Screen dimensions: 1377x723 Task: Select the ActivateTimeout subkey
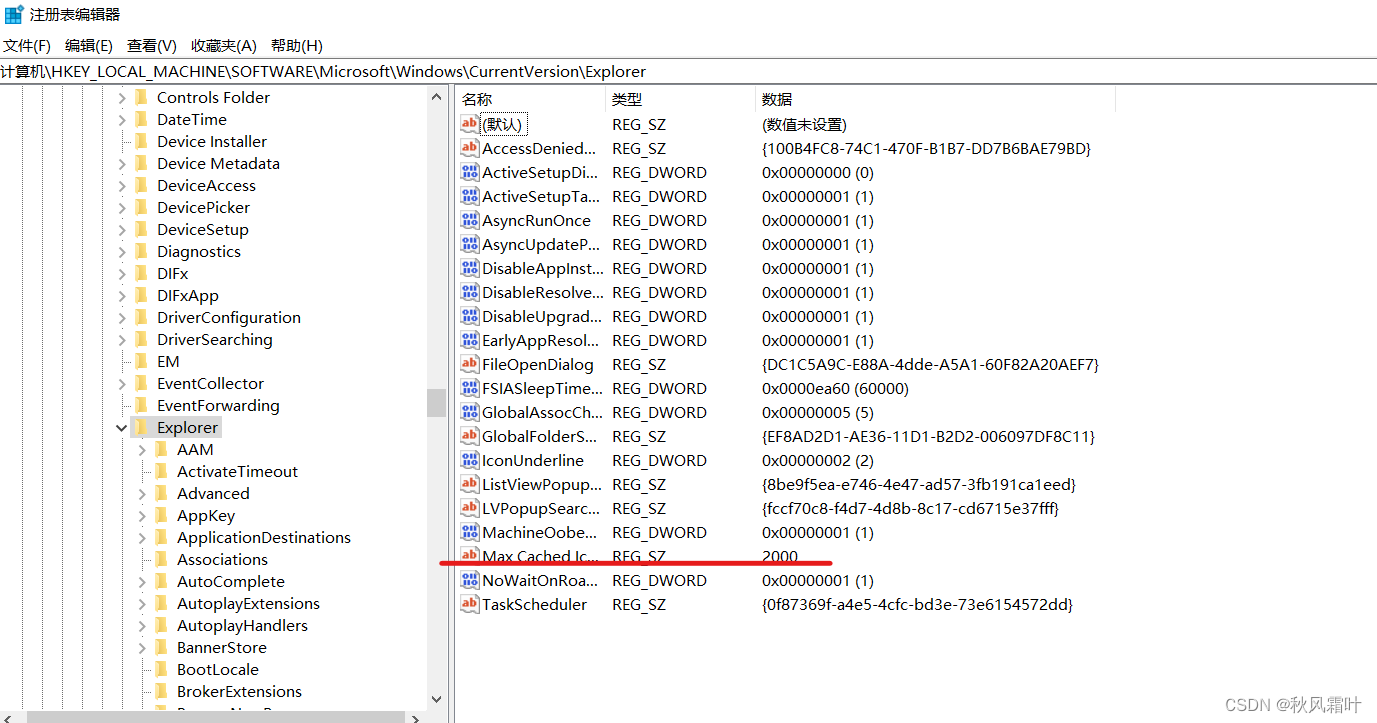[238, 471]
